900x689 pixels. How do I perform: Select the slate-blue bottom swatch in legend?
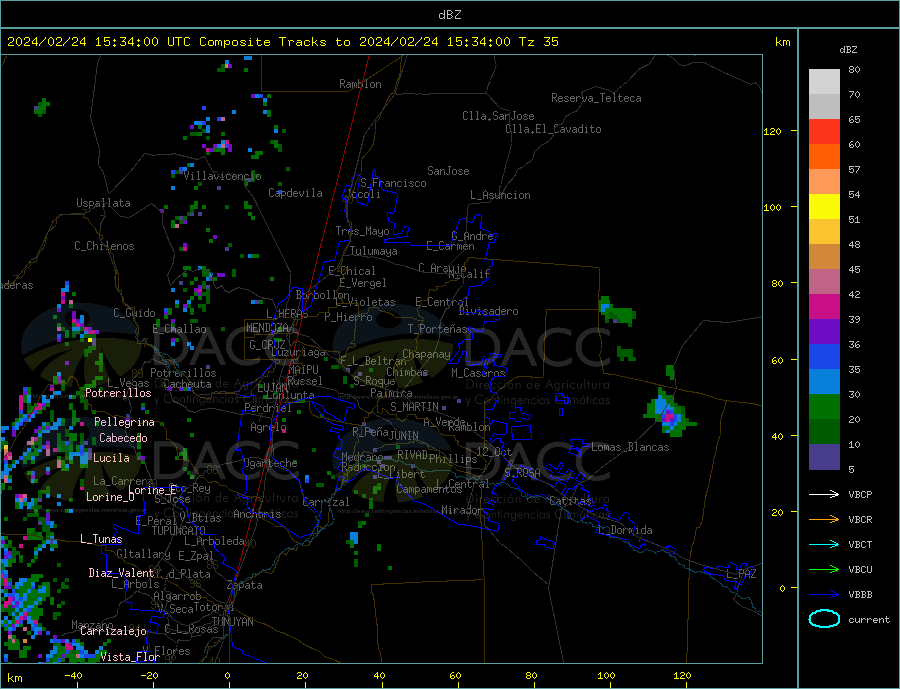(824, 457)
